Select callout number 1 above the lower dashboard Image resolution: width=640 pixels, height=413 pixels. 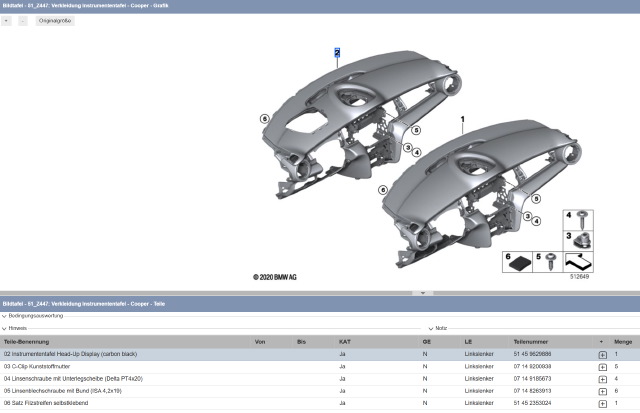tap(462, 119)
